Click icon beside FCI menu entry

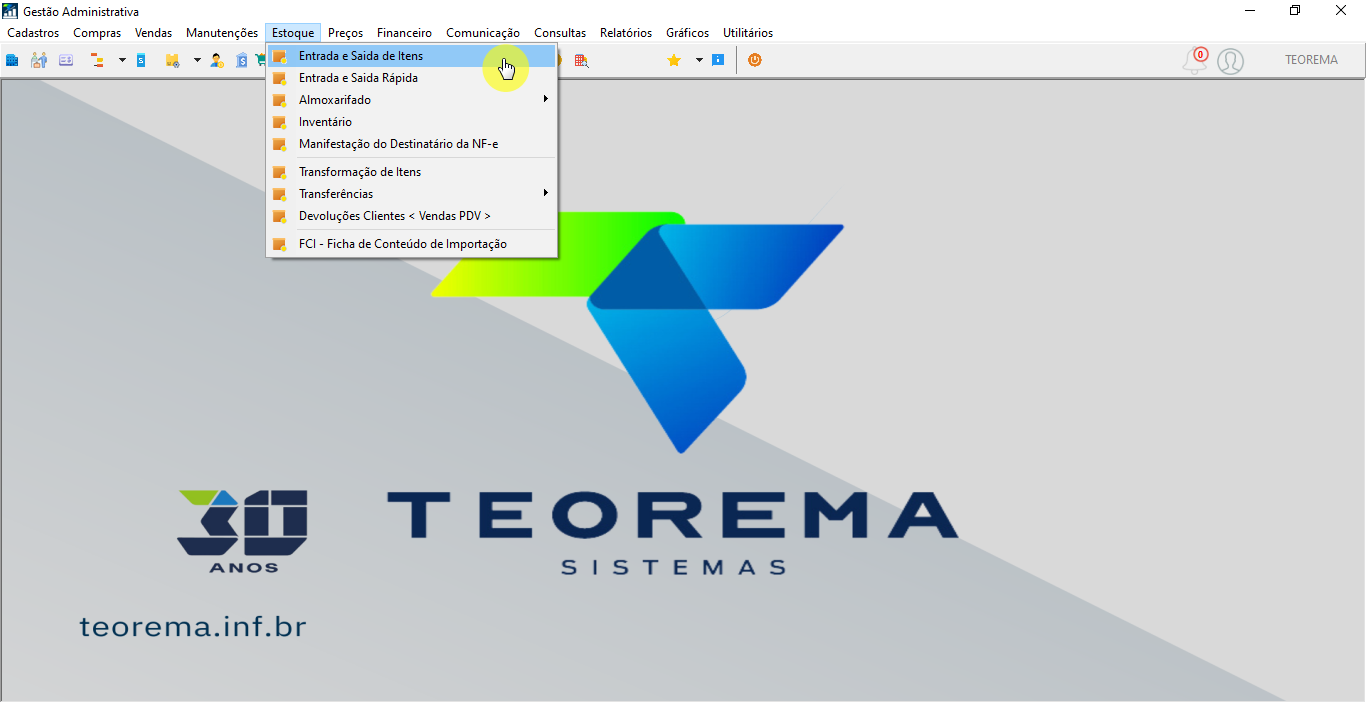pyautogui.click(x=280, y=244)
